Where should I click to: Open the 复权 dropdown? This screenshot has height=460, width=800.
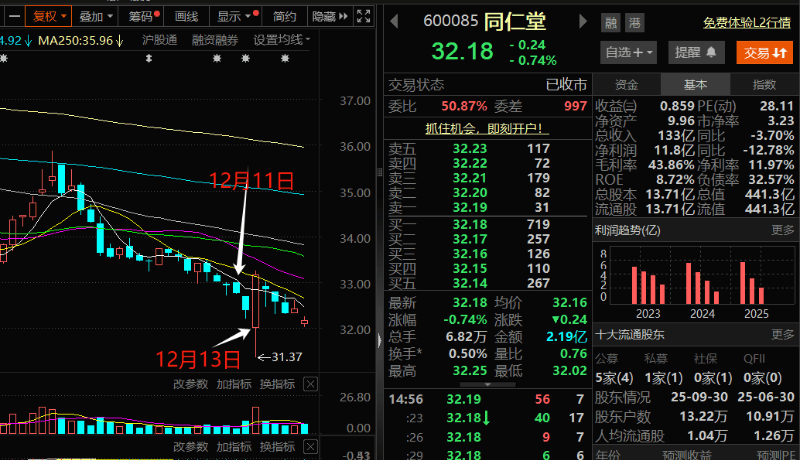tap(48, 16)
